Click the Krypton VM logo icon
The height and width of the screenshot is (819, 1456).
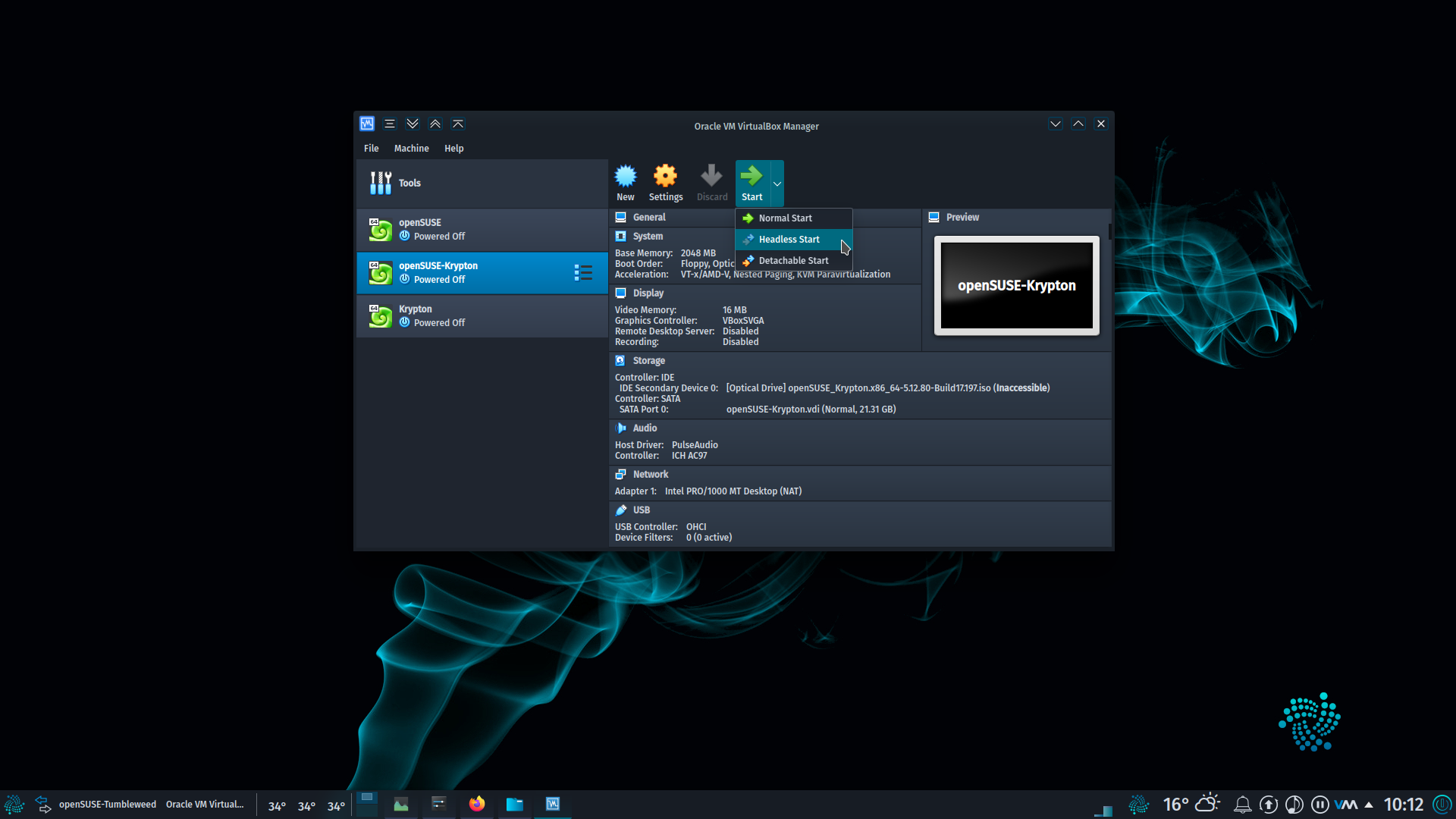[380, 316]
